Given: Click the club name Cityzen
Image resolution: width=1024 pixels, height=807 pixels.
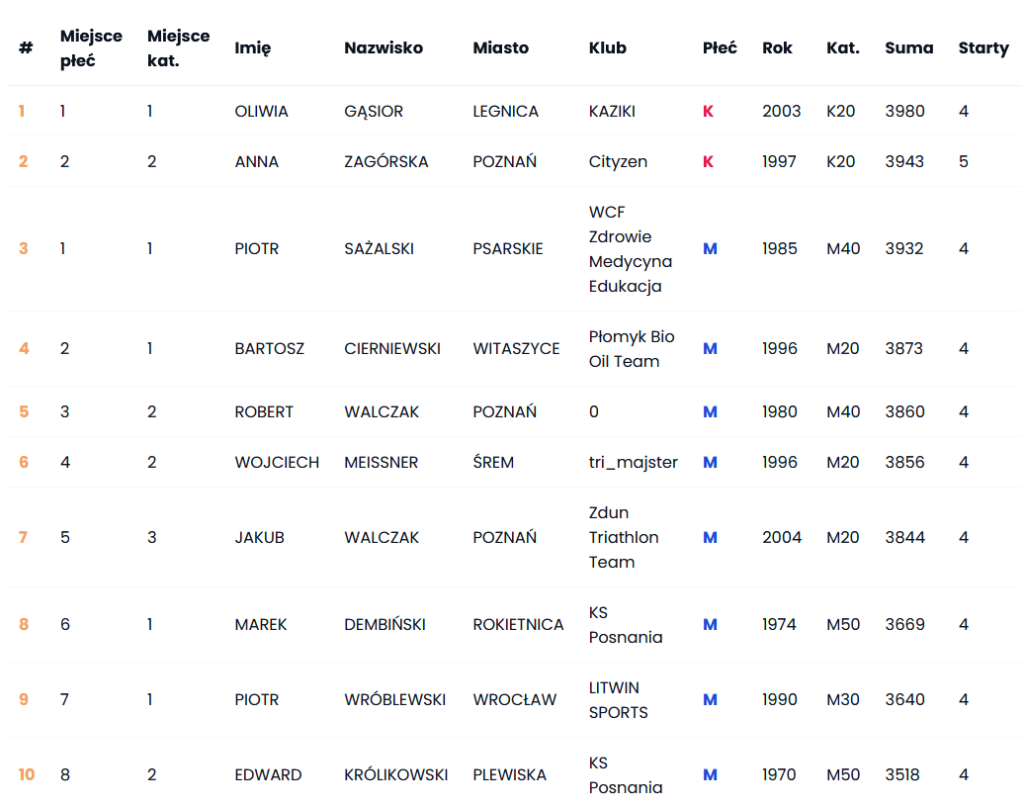Looking at the screenshot, I should click(x=618, y=161).
